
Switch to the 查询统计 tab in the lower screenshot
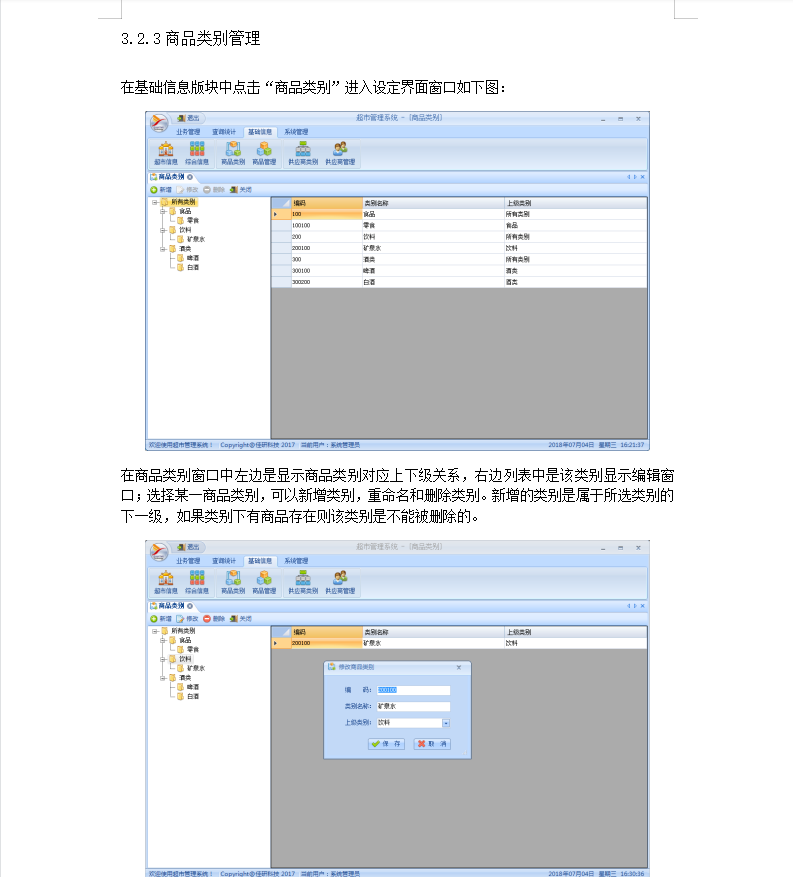point(224,561)
